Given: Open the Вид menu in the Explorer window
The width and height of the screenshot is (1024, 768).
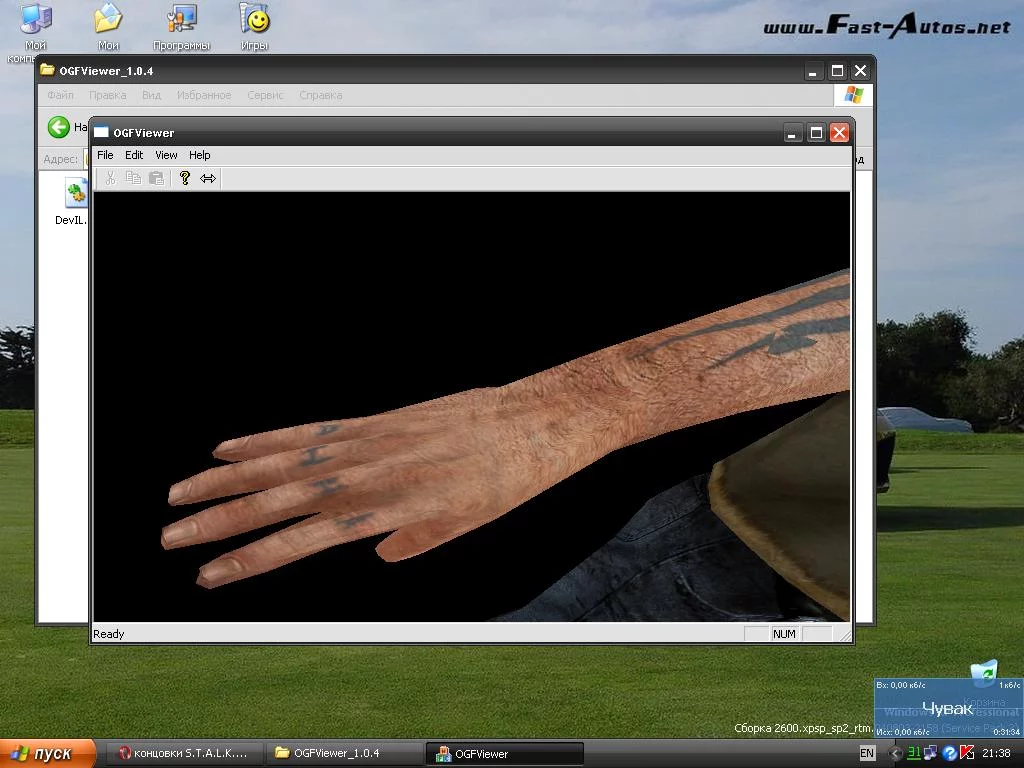Looking at the screenshot, I should click(152, 95).
